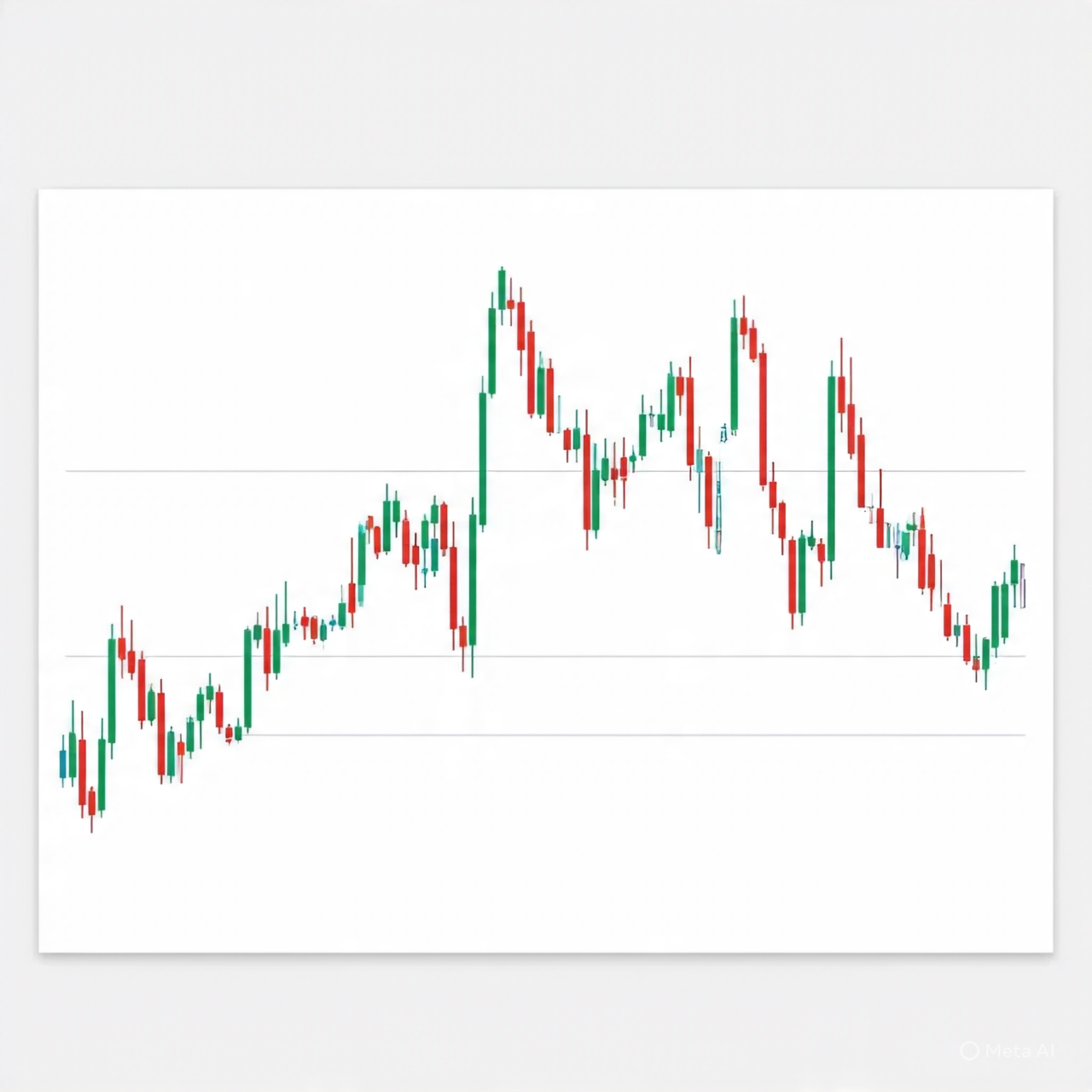Select the last pale candle on the far right

point(1023,585)
